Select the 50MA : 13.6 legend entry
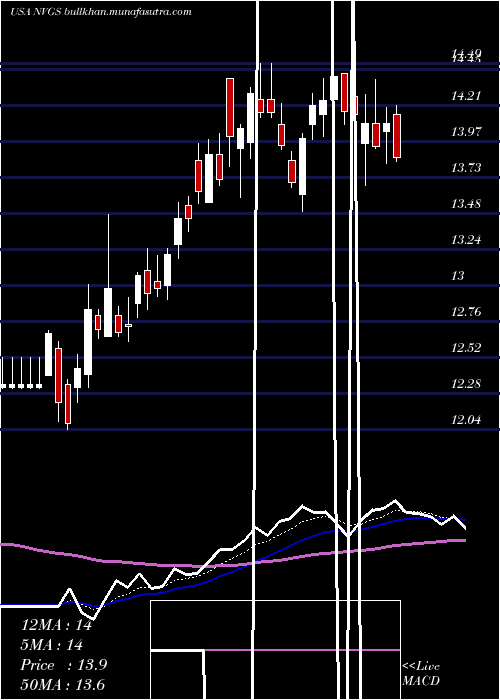Viewport: 500px width, 700px height. coord(62,684)
